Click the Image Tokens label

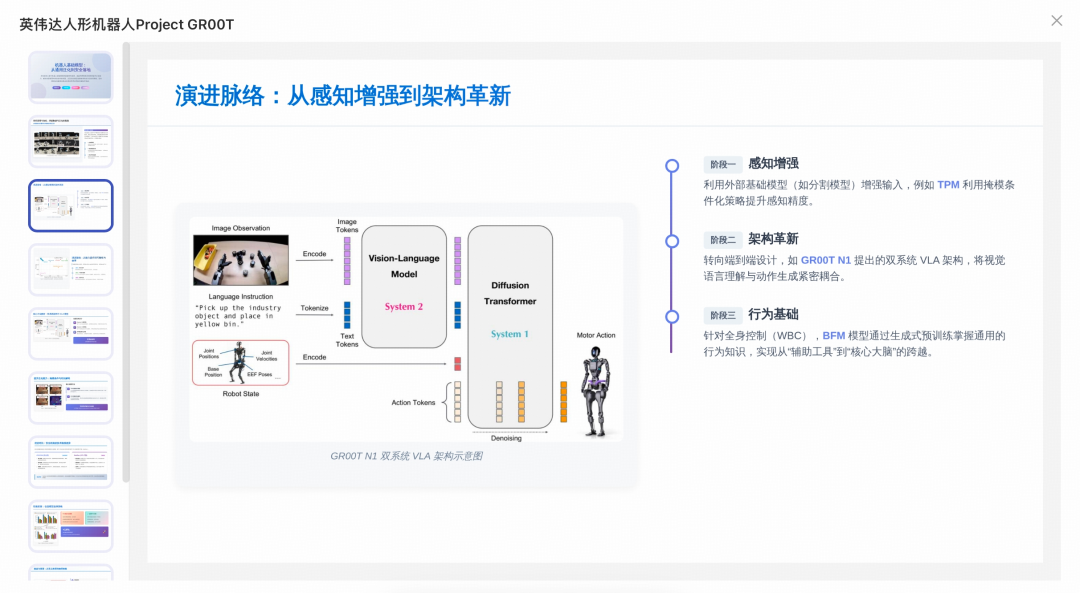(346, 225)
